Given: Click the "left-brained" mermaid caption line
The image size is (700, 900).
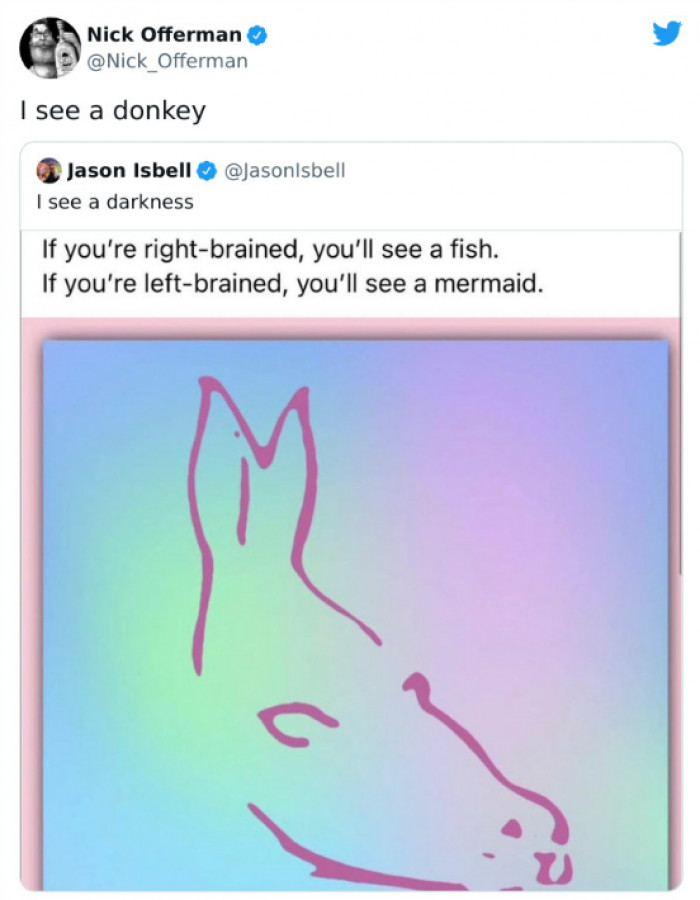Looking at the screenshot, I should point(292,285).
